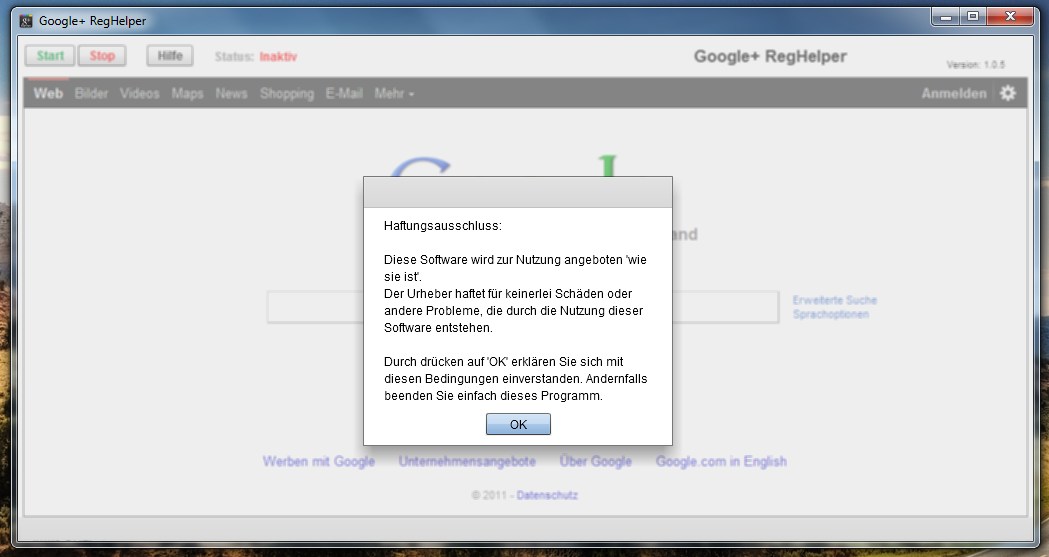The height and width of the screenshot is (557, 1049).
Task: Click the Datenschutz privacy link
Action: (547, 495)
